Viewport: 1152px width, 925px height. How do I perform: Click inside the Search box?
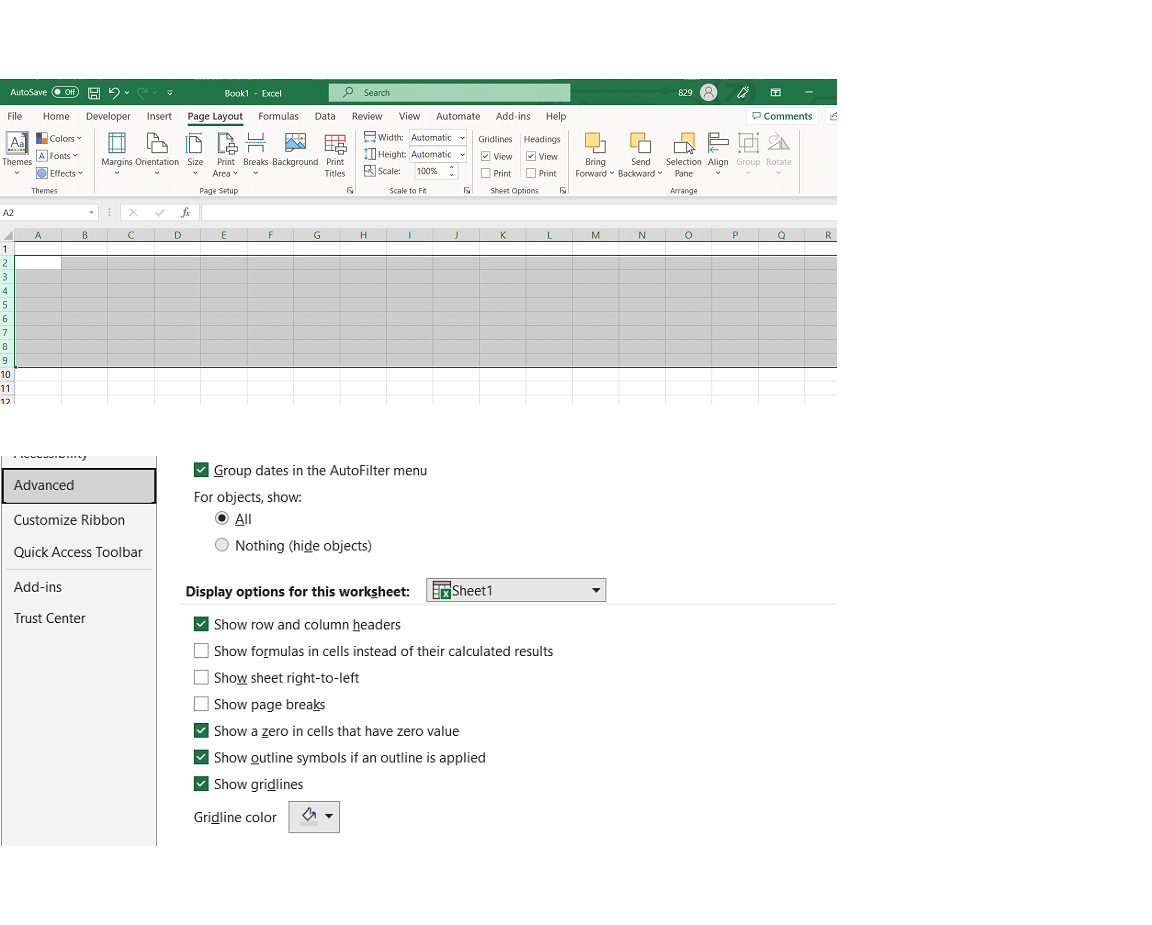point(449,92)
